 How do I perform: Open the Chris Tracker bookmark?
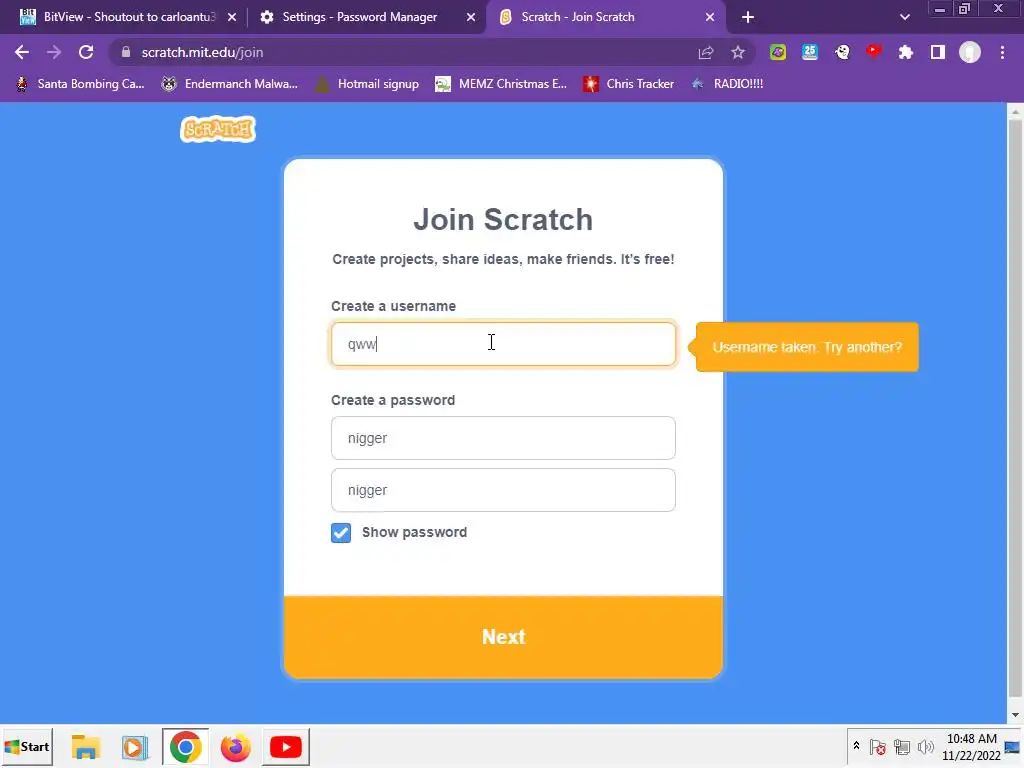point(628,84)
